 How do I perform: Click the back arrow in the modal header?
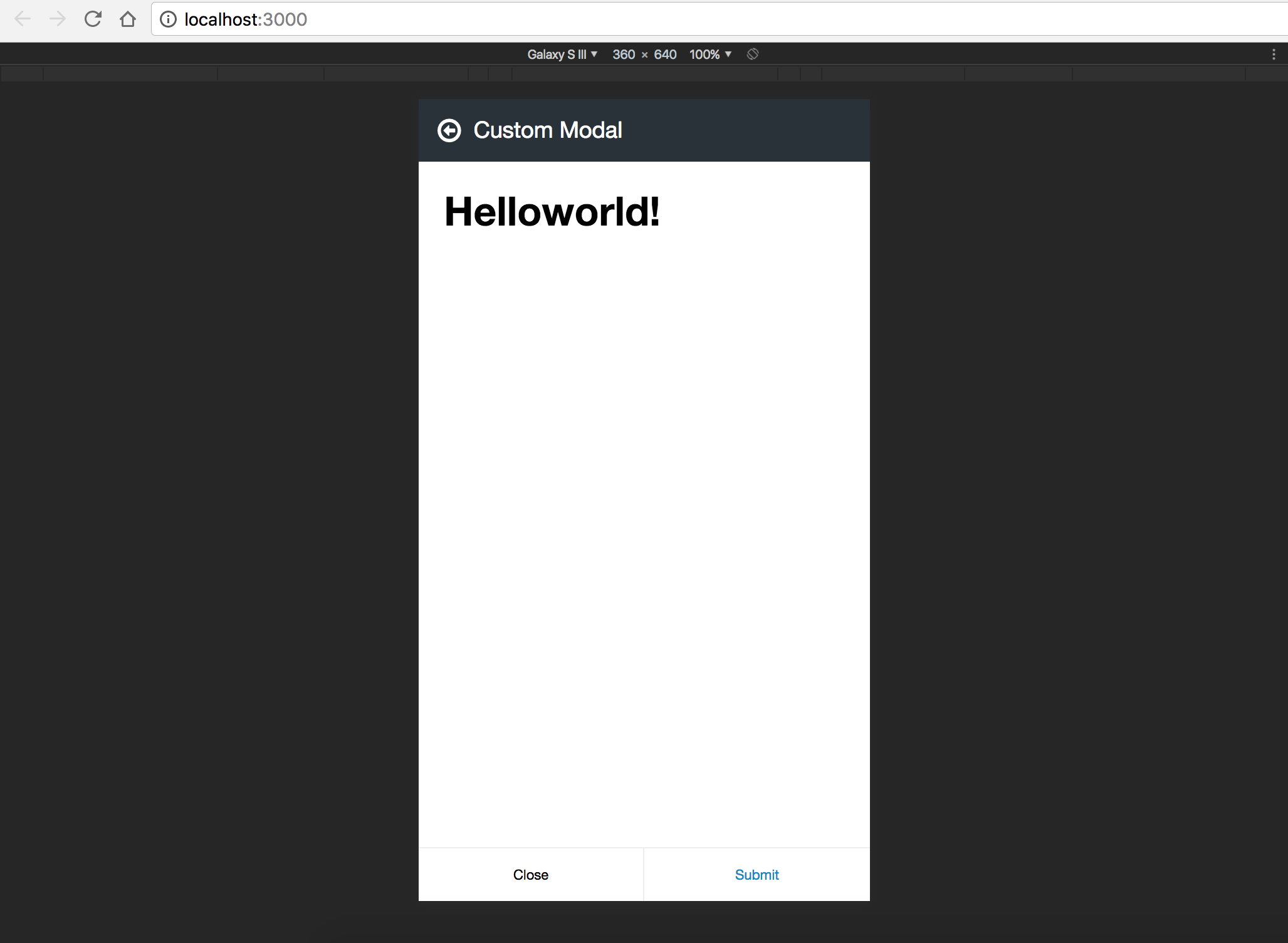(x=449, y=130)
